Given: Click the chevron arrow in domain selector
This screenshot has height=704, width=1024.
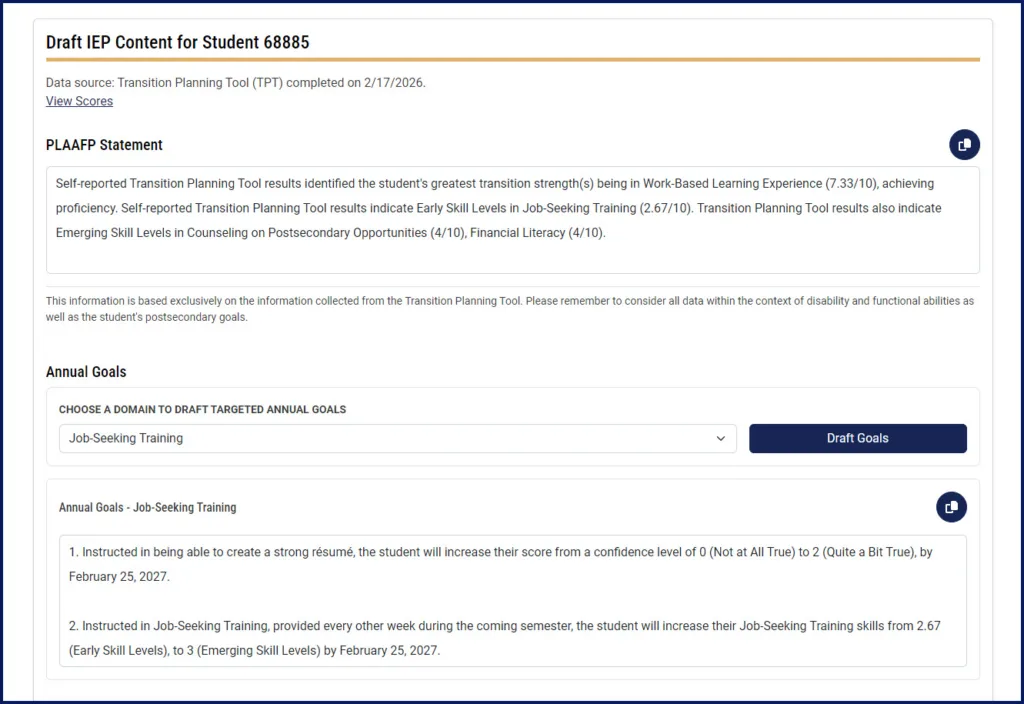Looking at the screenshot, I should (x=720, y=438).
